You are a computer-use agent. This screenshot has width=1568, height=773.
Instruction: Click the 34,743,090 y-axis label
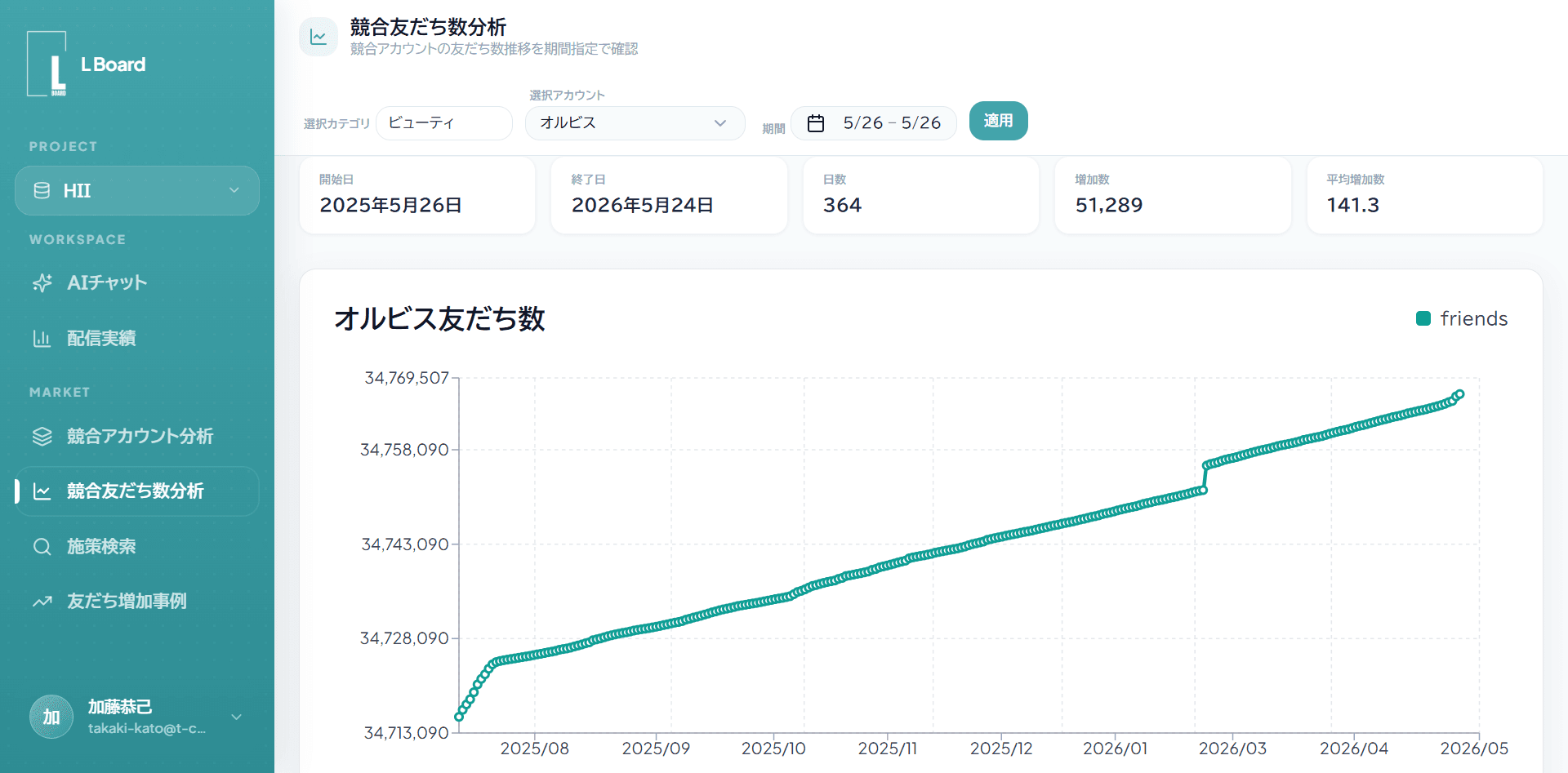pos(405,544)
